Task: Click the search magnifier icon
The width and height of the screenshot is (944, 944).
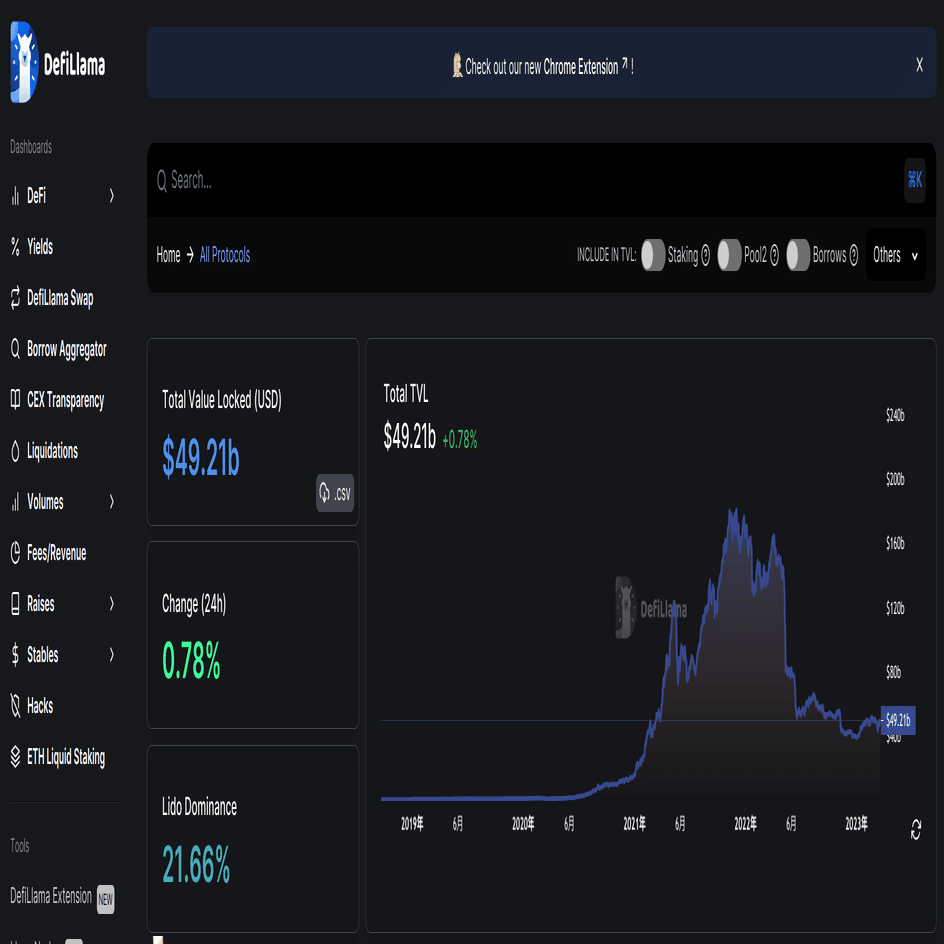Action: pyautogui.click(x=161, y=180)
